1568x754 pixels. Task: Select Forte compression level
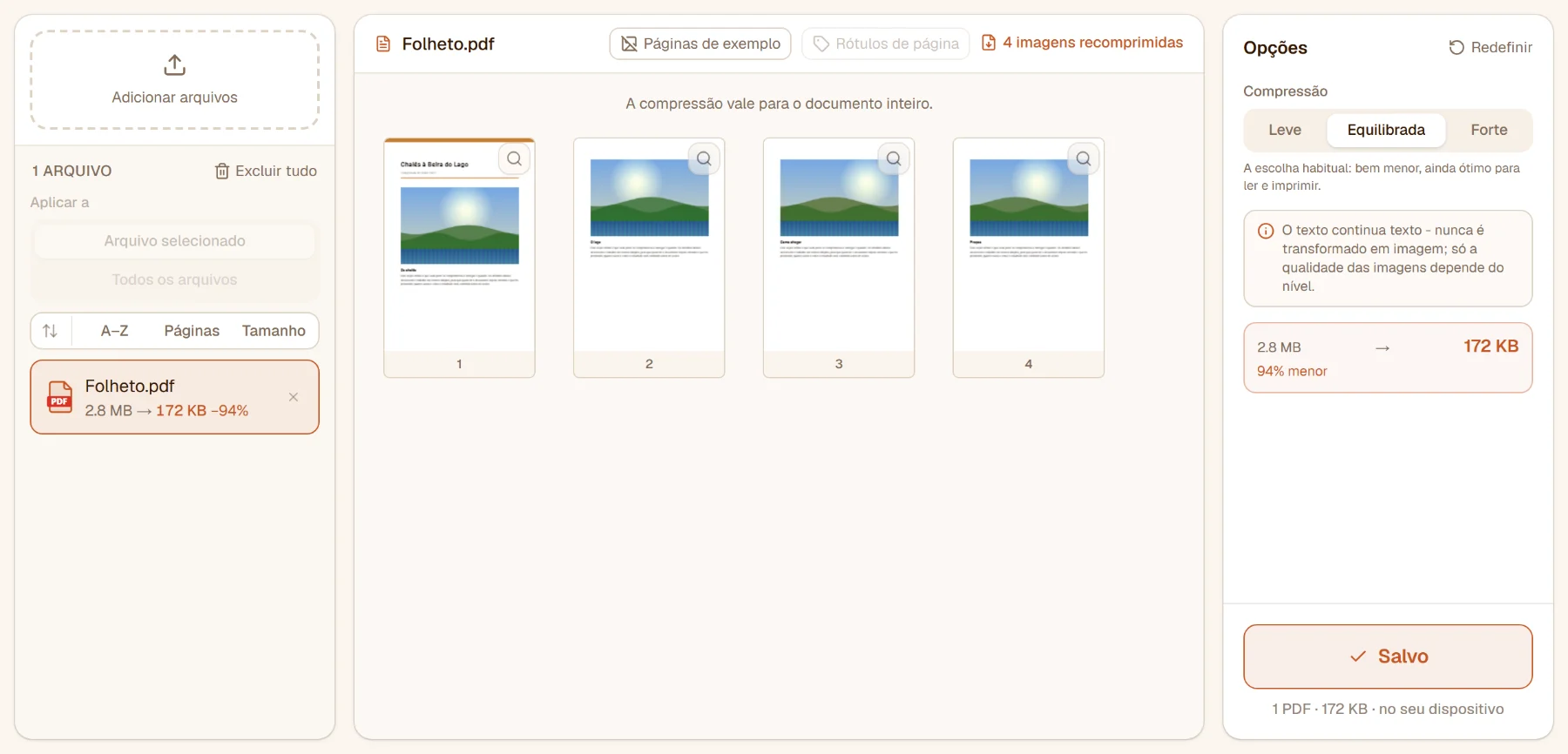[1489, 130]
